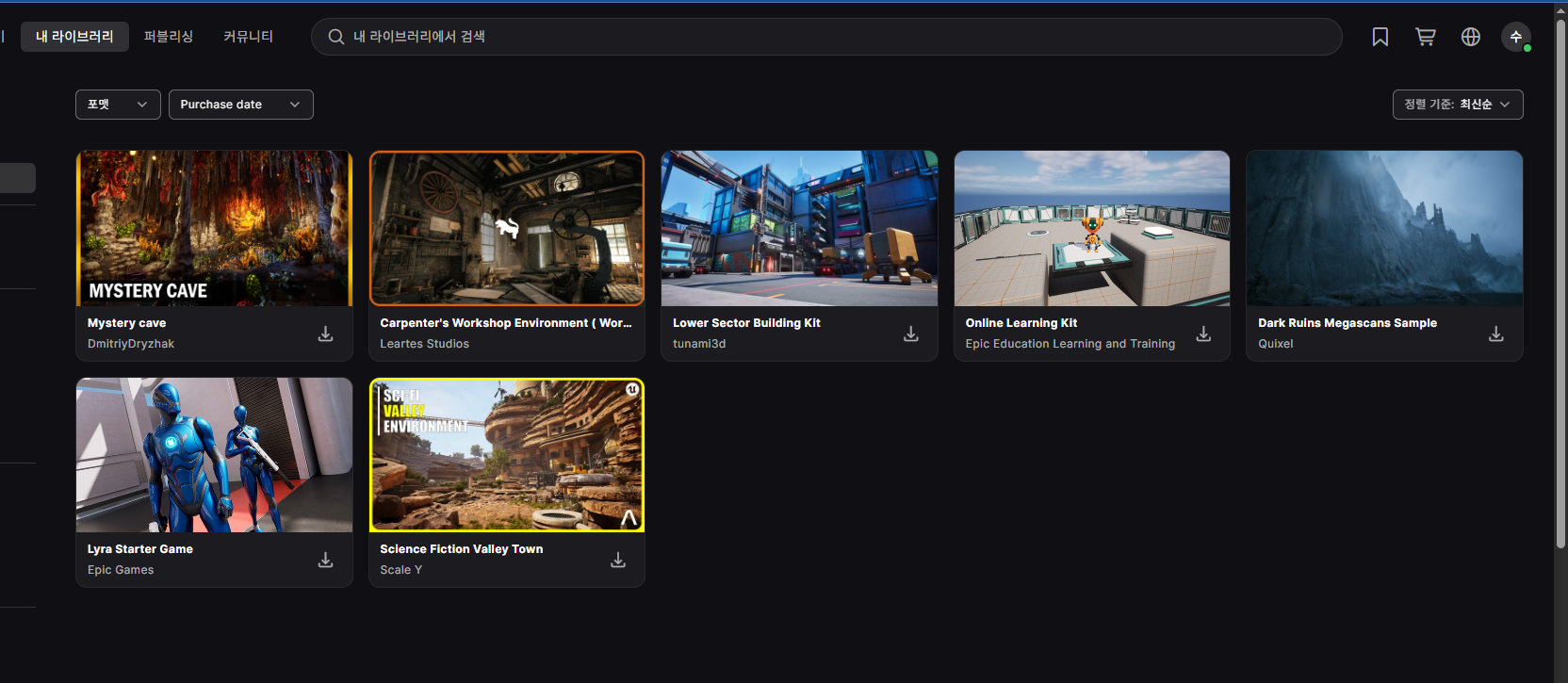The height and width of the screenshot is (683, 1568).
Task: Open the Epic Games seller name
Action: 121,570
